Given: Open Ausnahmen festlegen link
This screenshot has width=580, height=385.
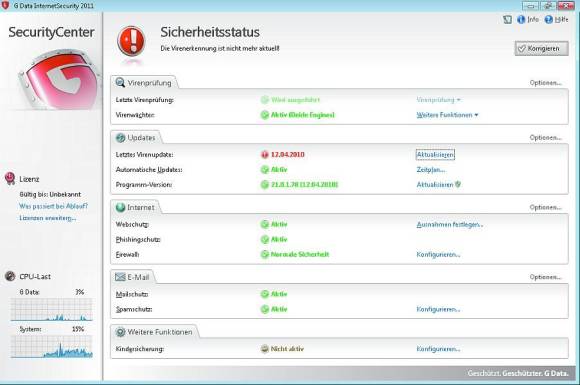Looking at the screenshot, I should 450,224.
